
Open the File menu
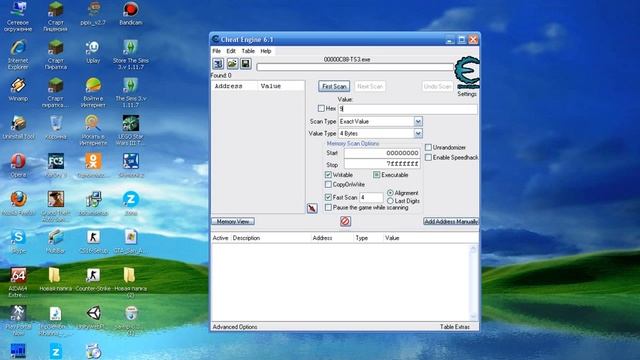coord(217,51)
